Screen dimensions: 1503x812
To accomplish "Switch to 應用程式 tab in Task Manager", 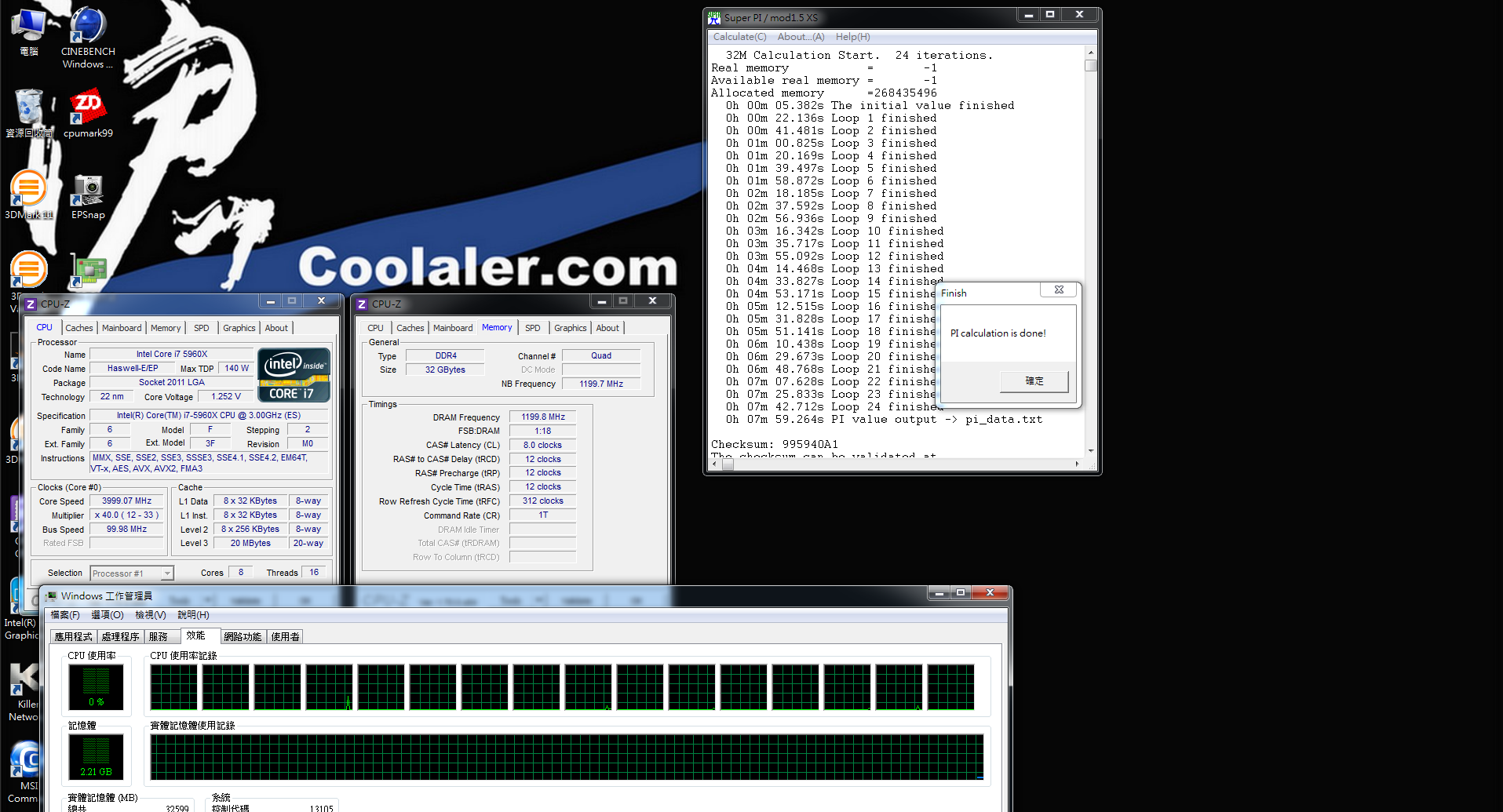I will click(x=74, y=637).
